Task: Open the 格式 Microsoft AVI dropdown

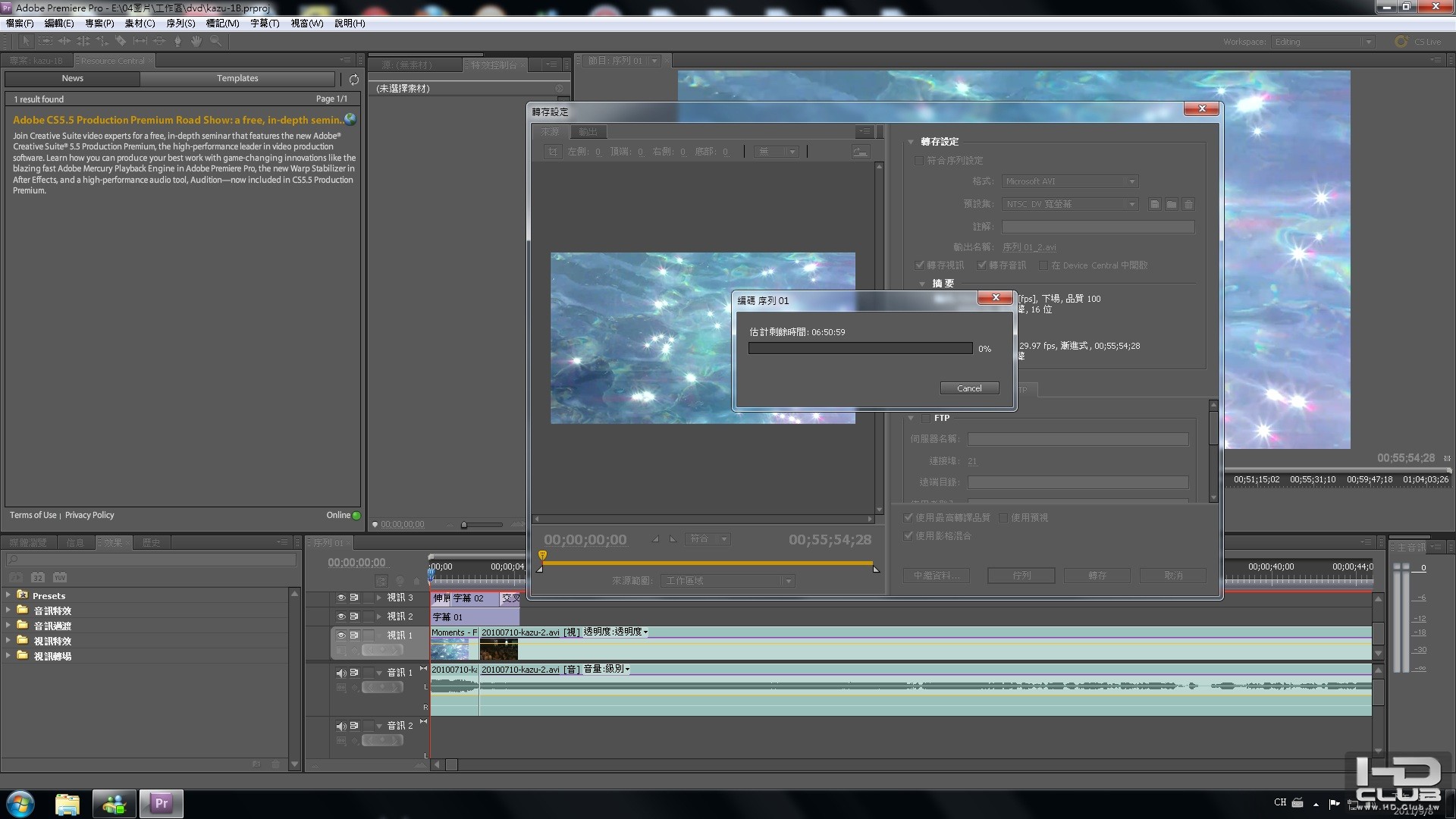Action: 1070,181
